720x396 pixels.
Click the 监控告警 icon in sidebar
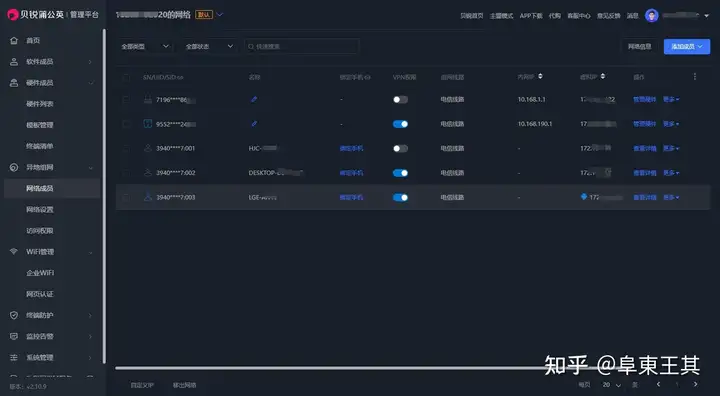[14, 336]
